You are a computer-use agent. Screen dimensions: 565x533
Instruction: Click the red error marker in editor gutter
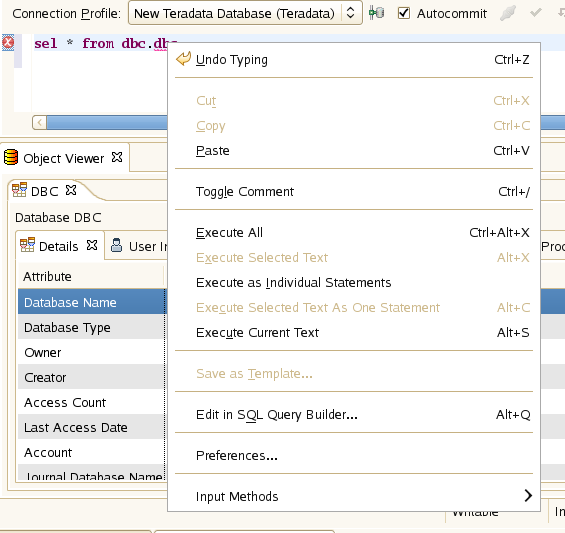coord(8,43)
